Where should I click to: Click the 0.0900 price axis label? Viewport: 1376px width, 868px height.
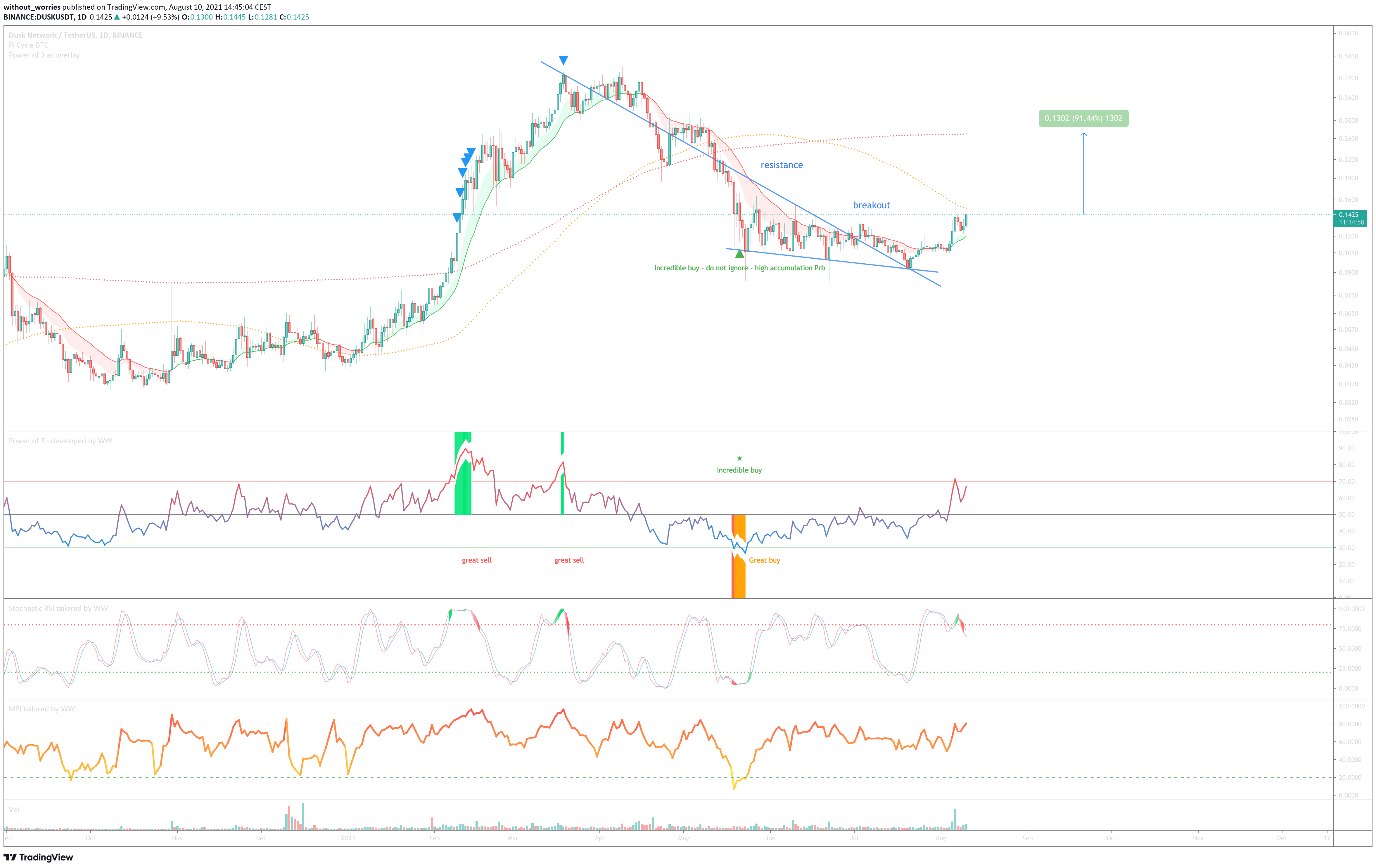1349,273
